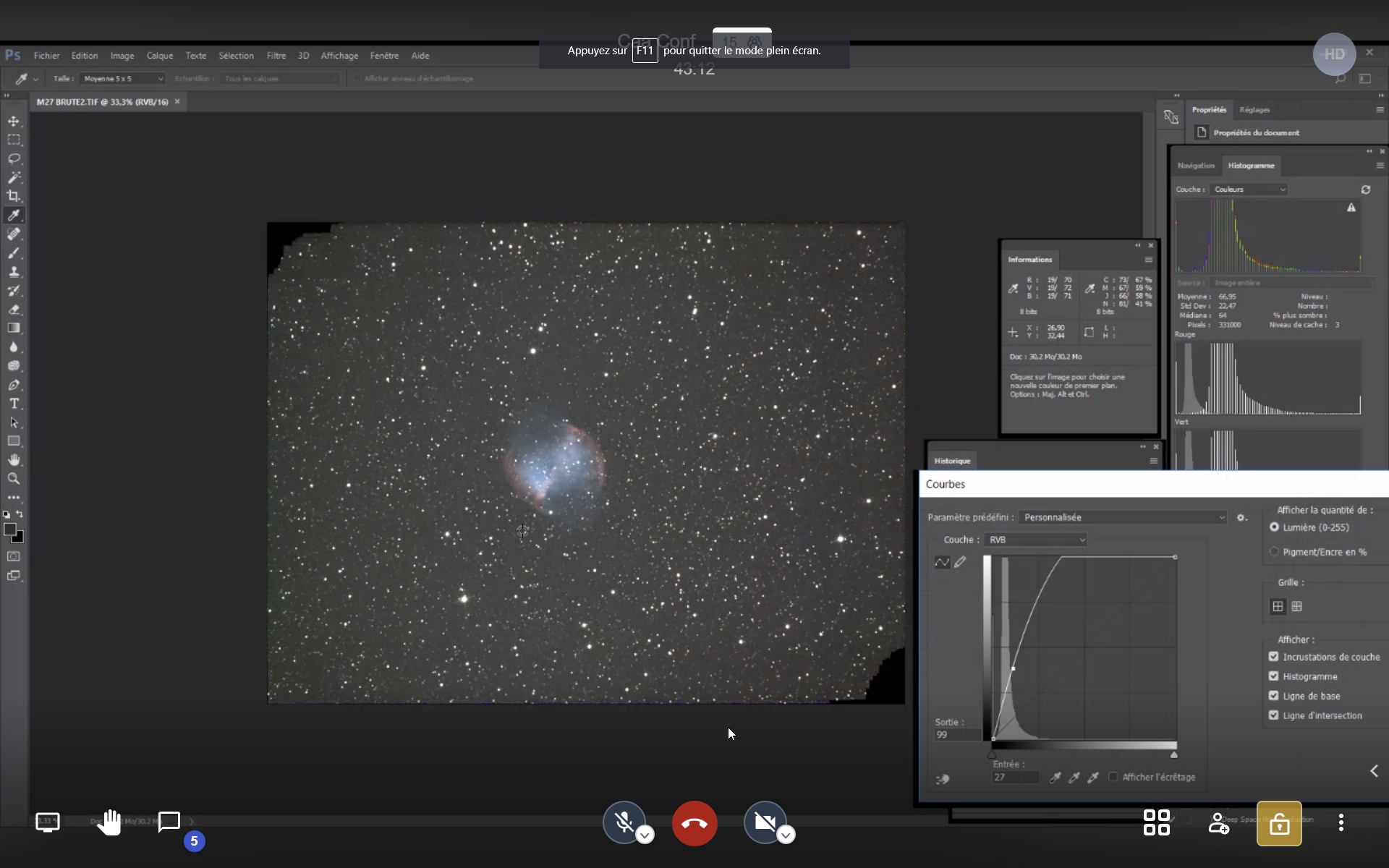Select the Crop tool
Viewport: 1389px width, 868px height.
click(14, 196)
